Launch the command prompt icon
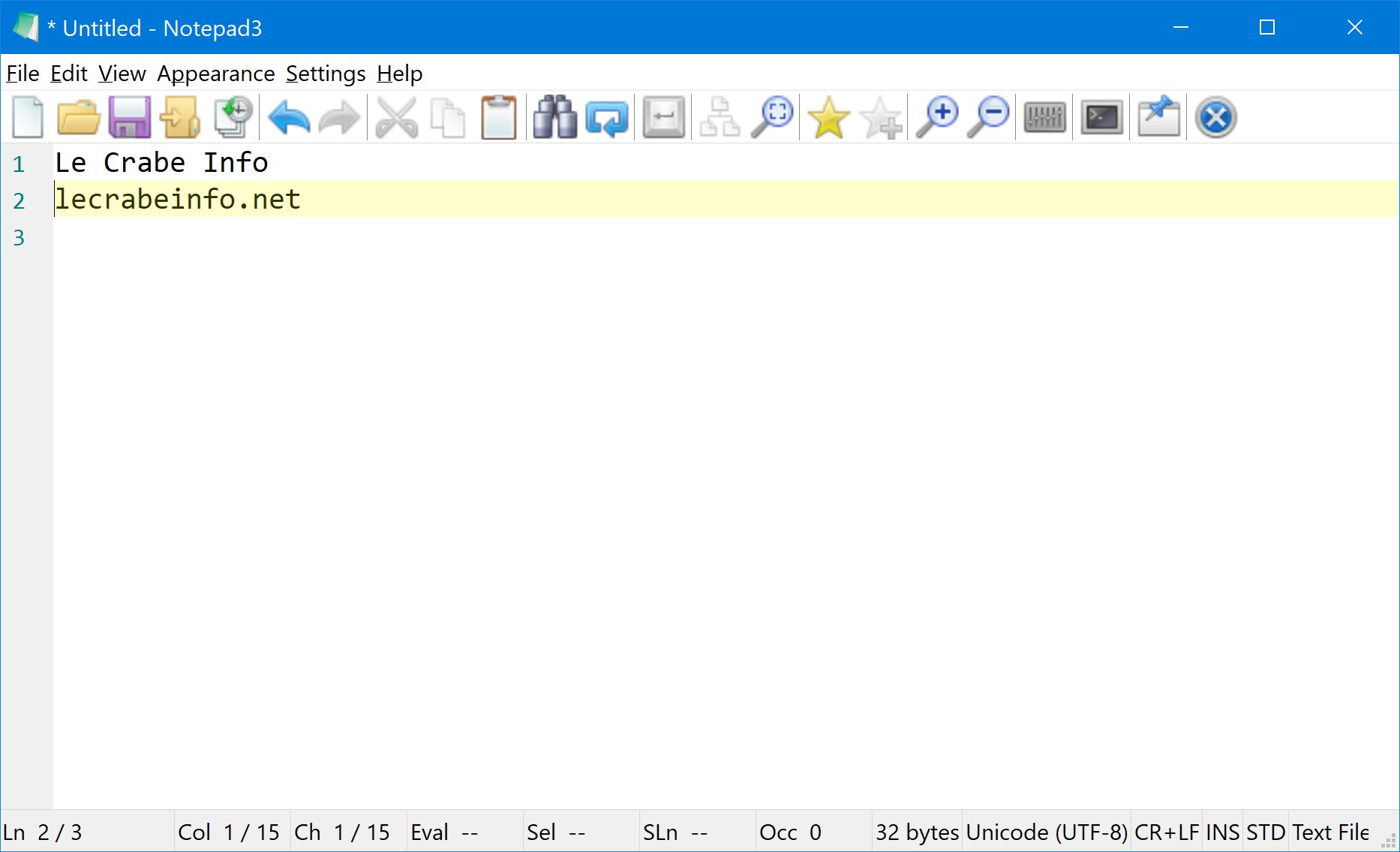Screen dimensions: 1400x852 [1101, 117]
